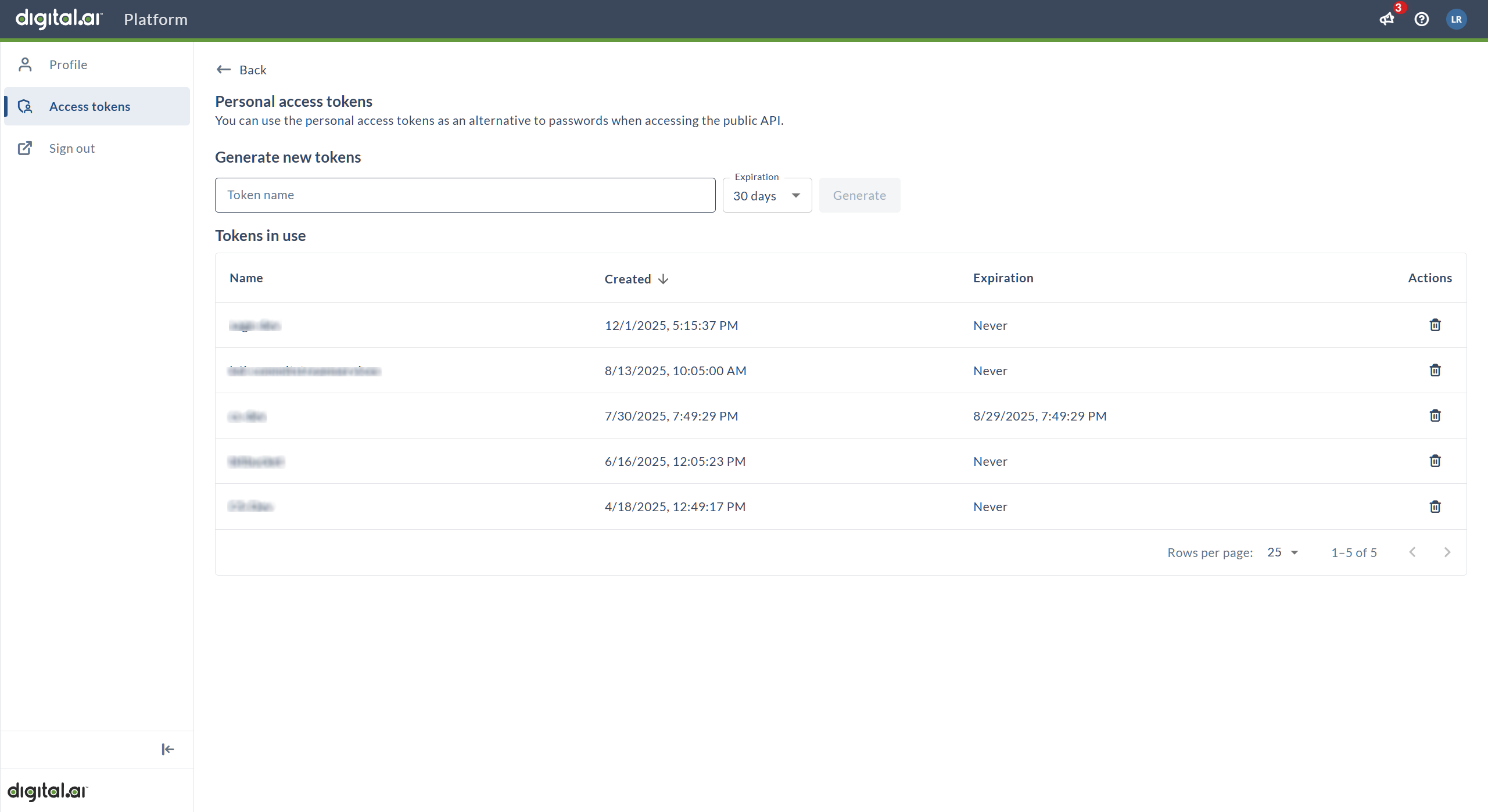This screenshot has height=812, width=1488.
Task: Click the Sign out external-link icon
Action: [24, 148]
